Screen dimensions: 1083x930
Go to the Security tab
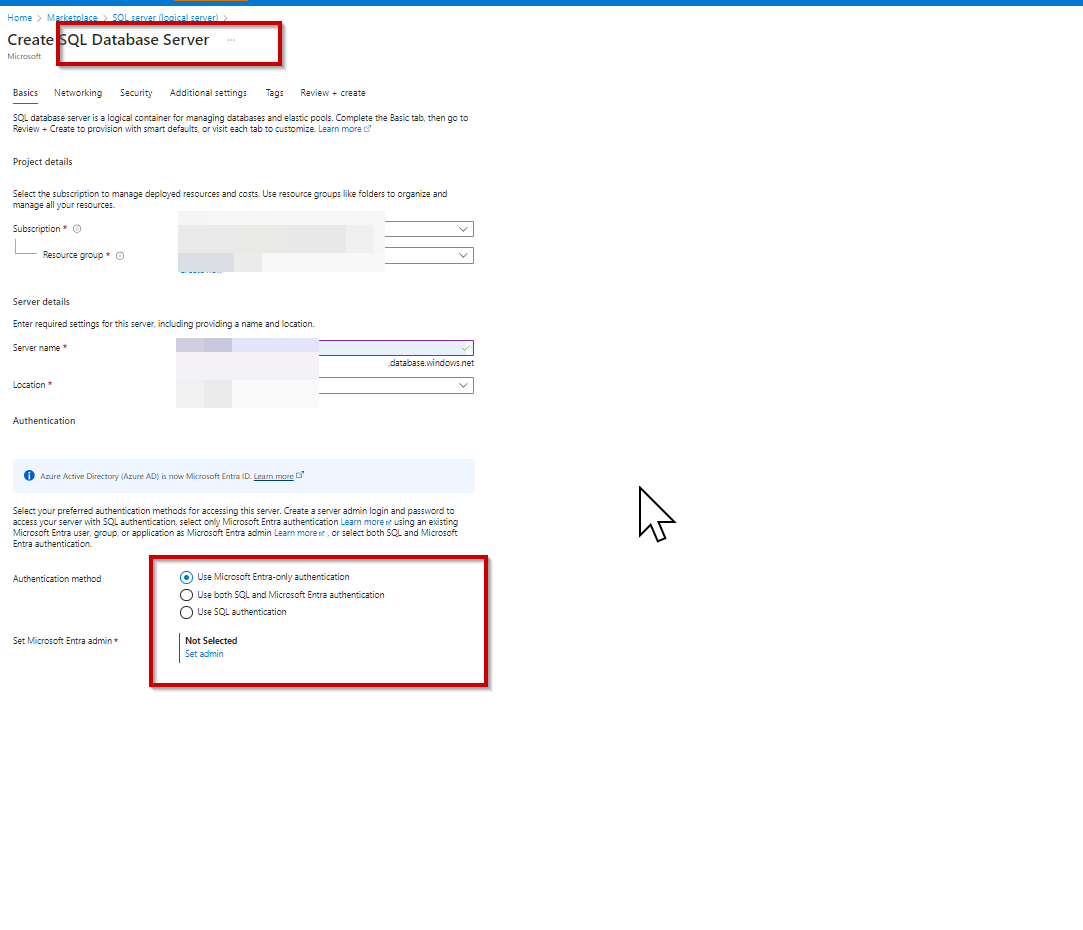(136, 93)
